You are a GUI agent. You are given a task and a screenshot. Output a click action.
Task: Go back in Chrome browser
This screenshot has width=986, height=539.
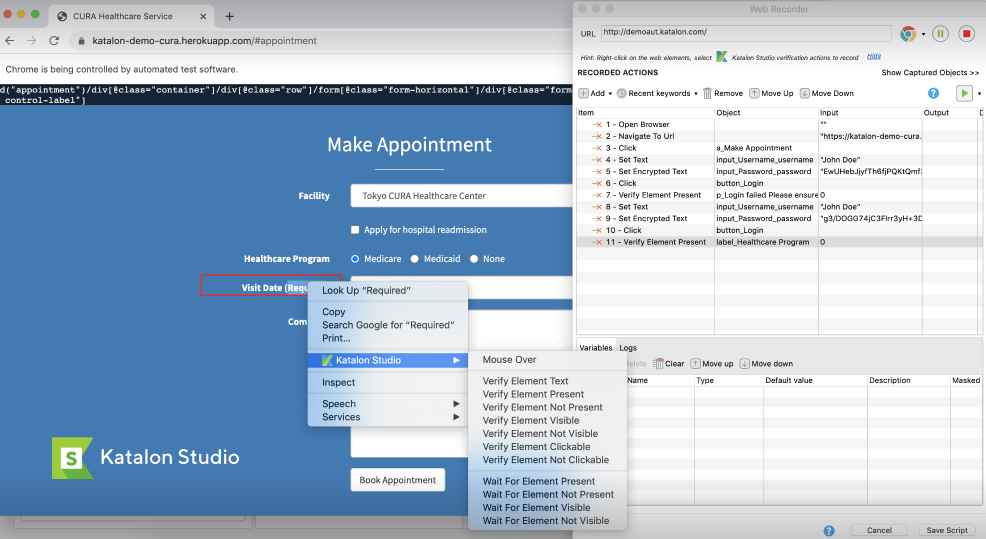tap(10, 40)
